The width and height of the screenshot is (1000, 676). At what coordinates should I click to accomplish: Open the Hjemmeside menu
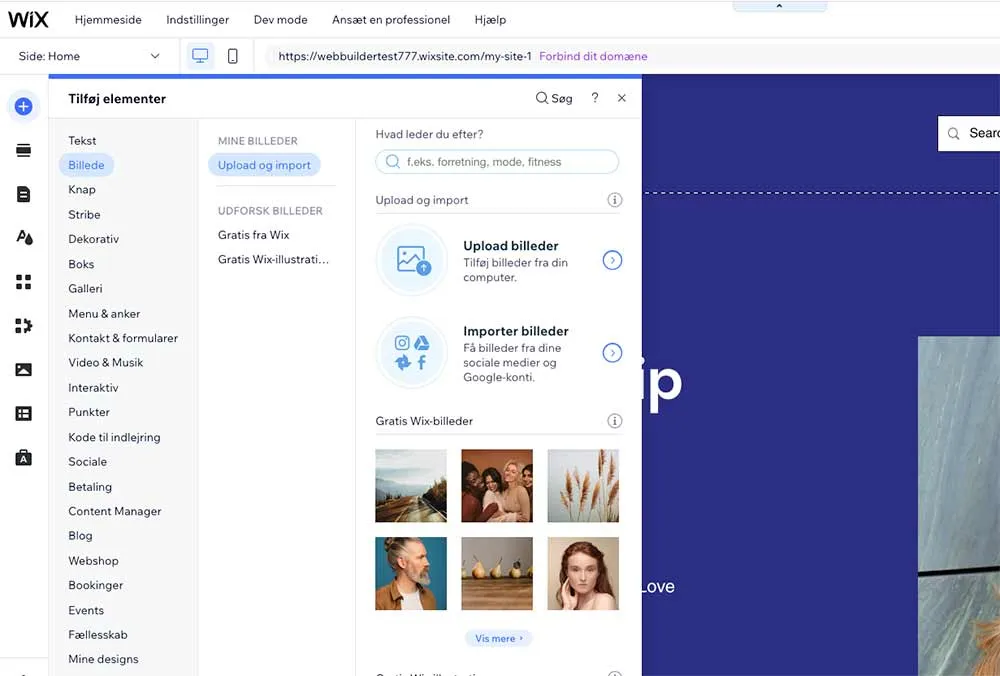(x=108, y=20)
